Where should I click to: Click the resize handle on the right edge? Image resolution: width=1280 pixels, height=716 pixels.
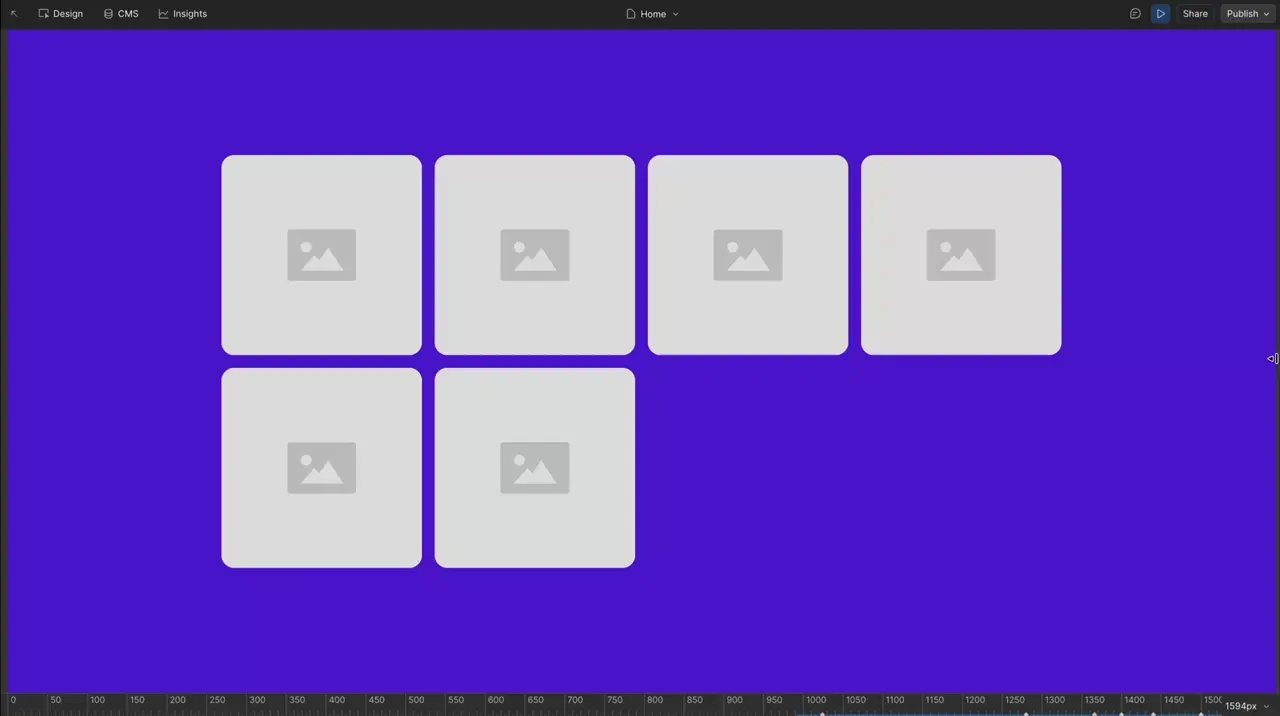point(1272,359)
